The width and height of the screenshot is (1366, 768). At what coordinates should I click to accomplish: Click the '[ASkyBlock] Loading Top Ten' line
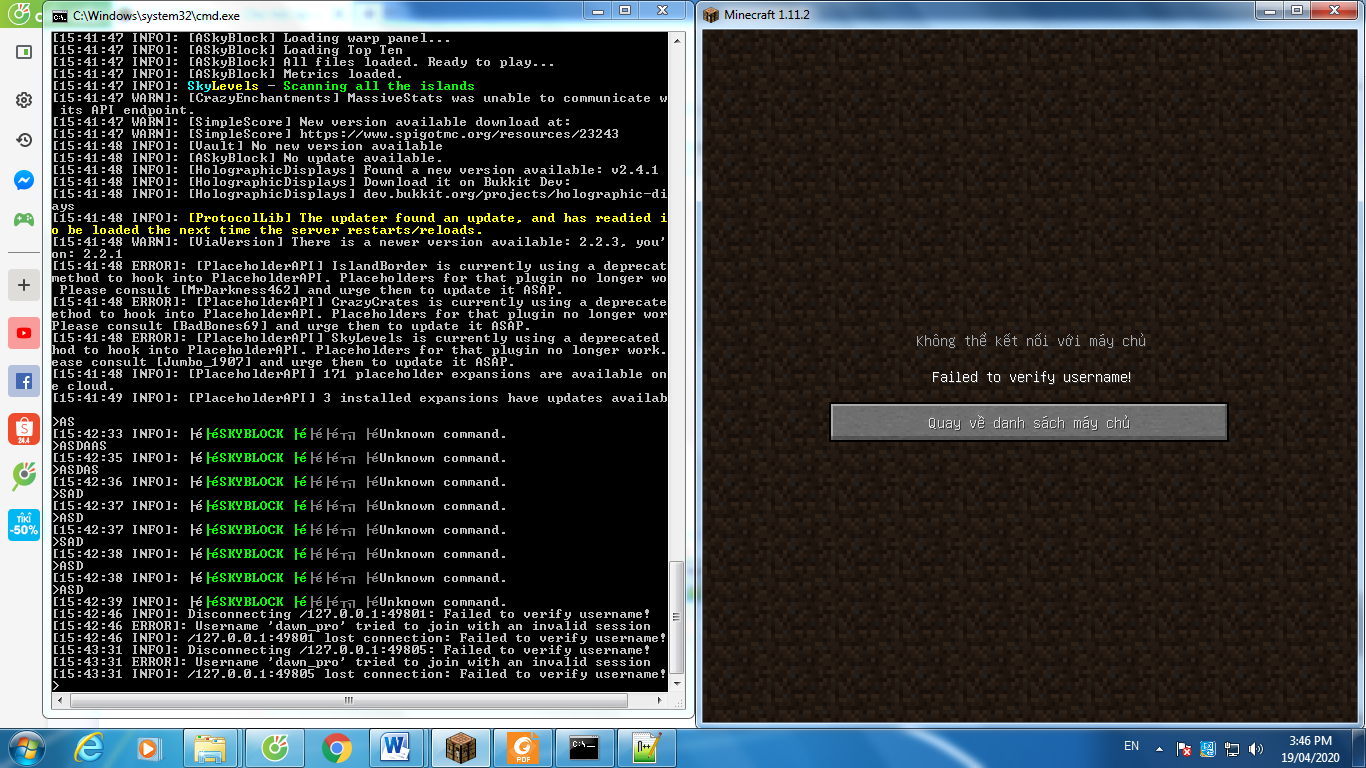coord(227,50)
